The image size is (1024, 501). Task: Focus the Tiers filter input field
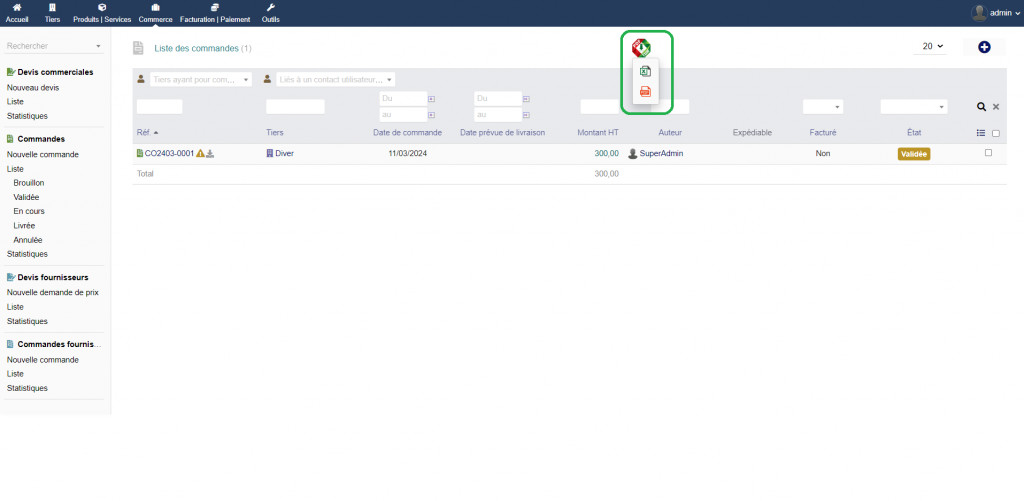295,106
